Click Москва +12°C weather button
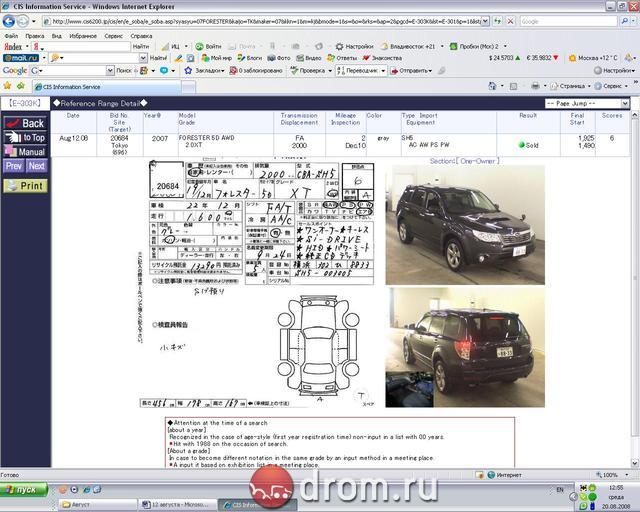 pos(593,58)
